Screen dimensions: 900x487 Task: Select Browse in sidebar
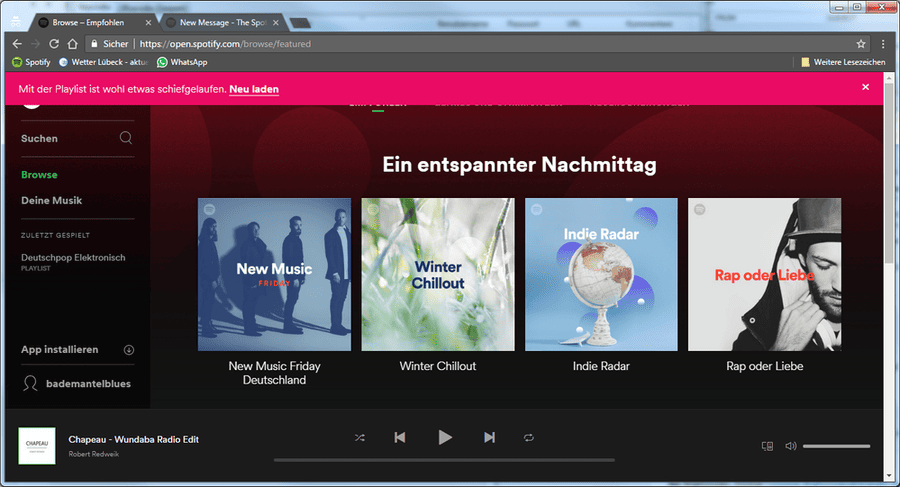39,175
